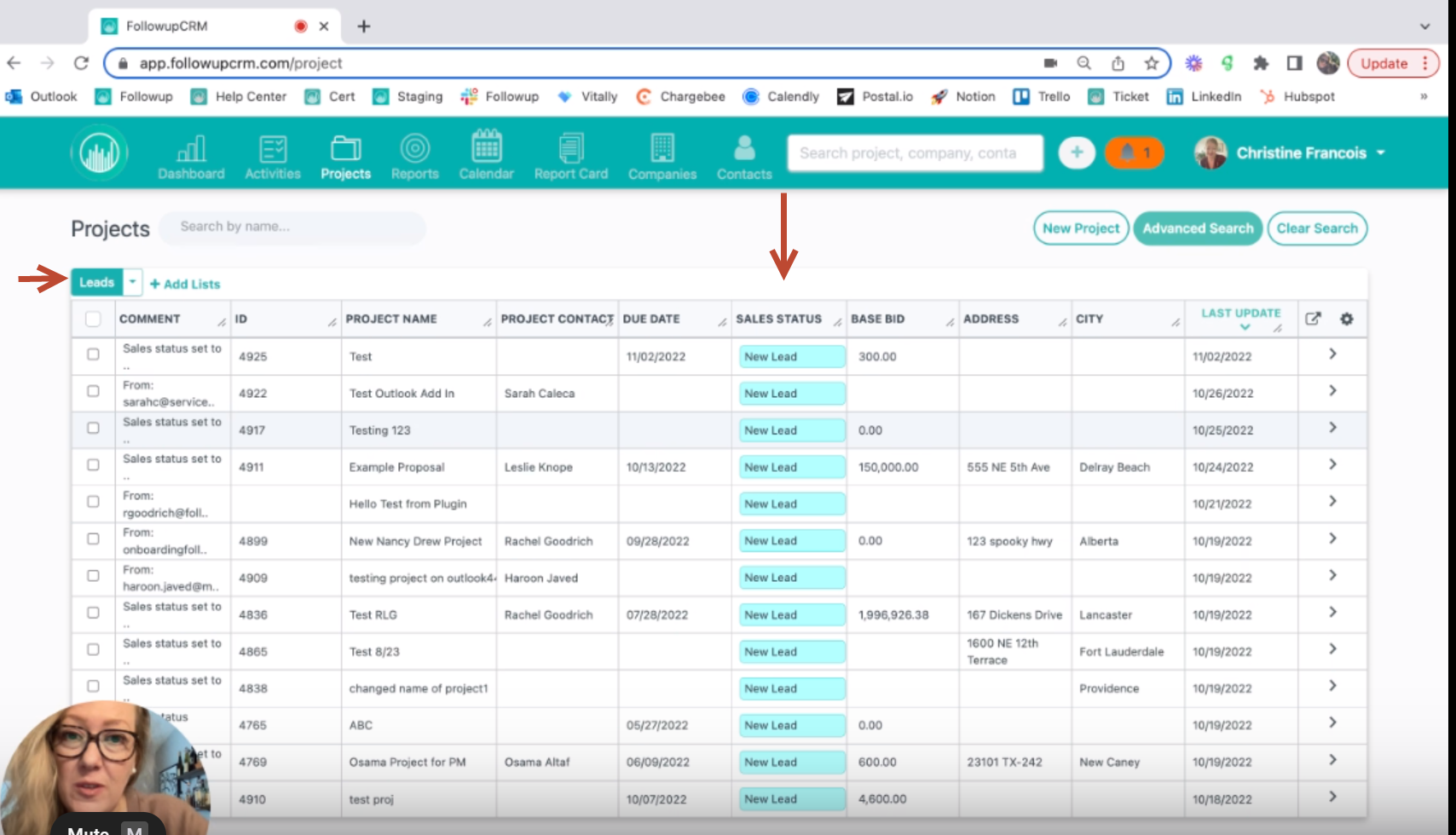1456x835 pixels.
Task: Expand the Leads list dropdown arrow
Action: [132, 281]
